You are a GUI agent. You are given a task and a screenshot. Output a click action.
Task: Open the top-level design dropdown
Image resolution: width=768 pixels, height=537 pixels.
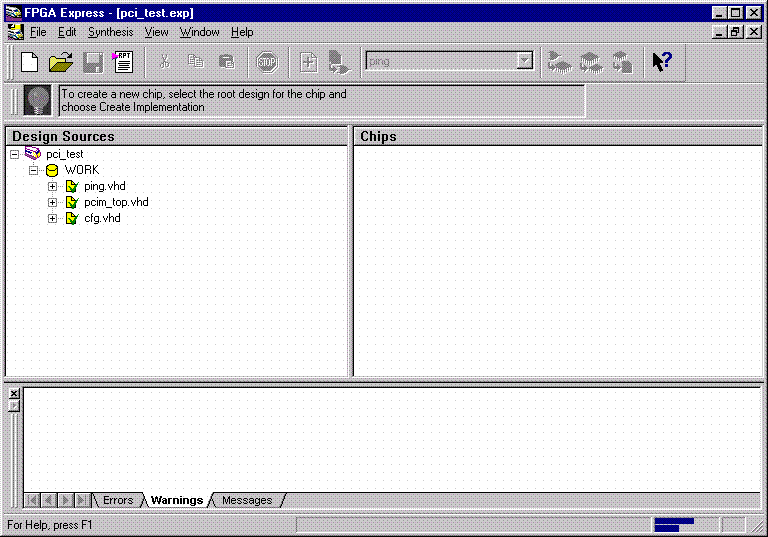tap(525, 62)
